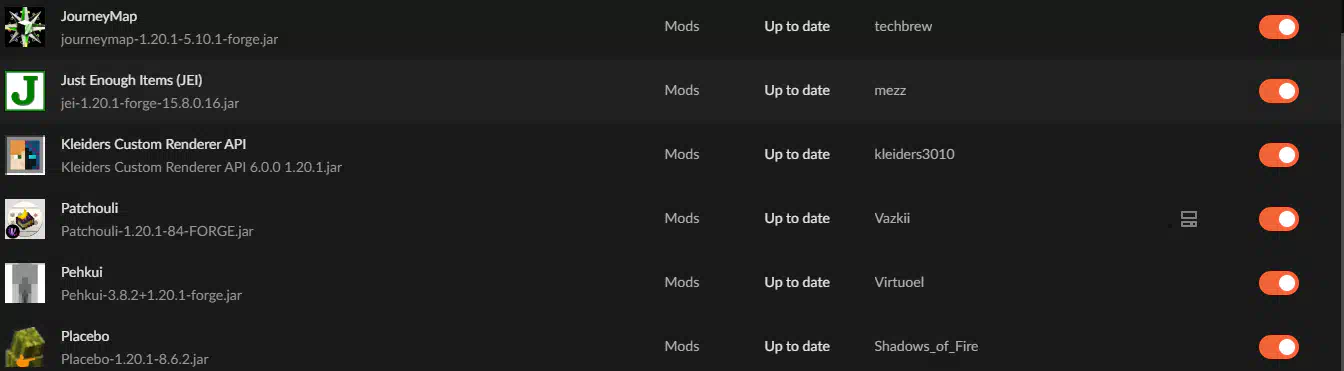Open the techbrew author link
Screen dimensions: 1344x371
(x=903, y=26)
